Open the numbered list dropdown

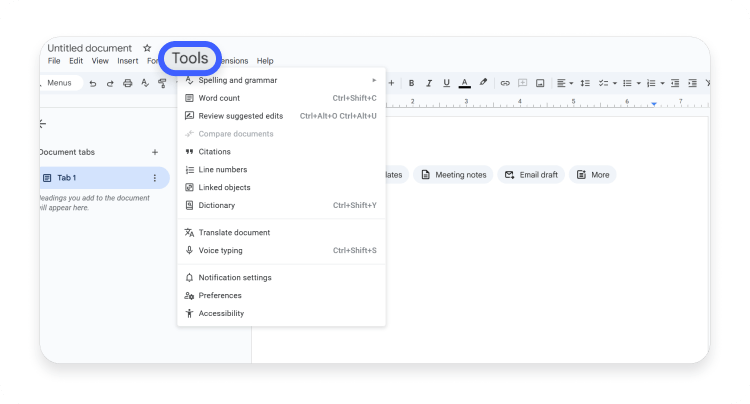pos(655,83)
